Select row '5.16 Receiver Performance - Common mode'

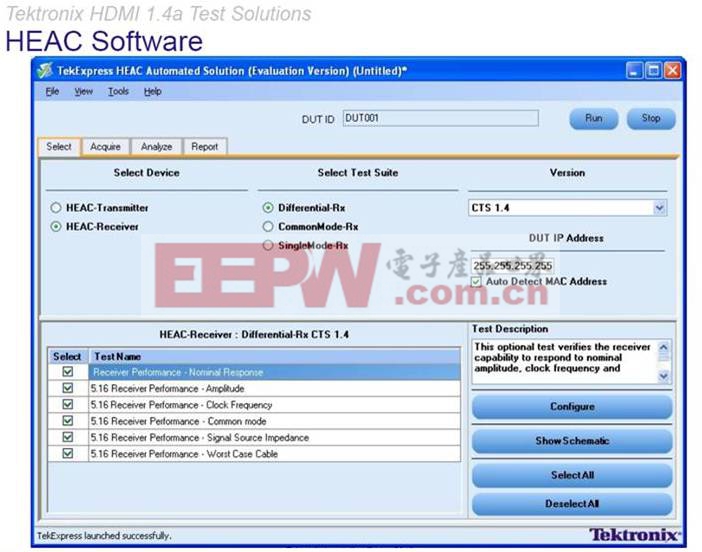click(274, 421)
